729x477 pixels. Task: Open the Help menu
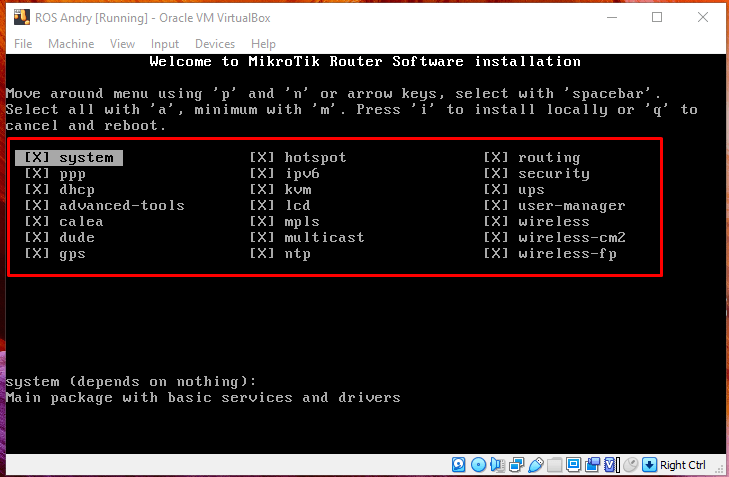coord(263,44)
